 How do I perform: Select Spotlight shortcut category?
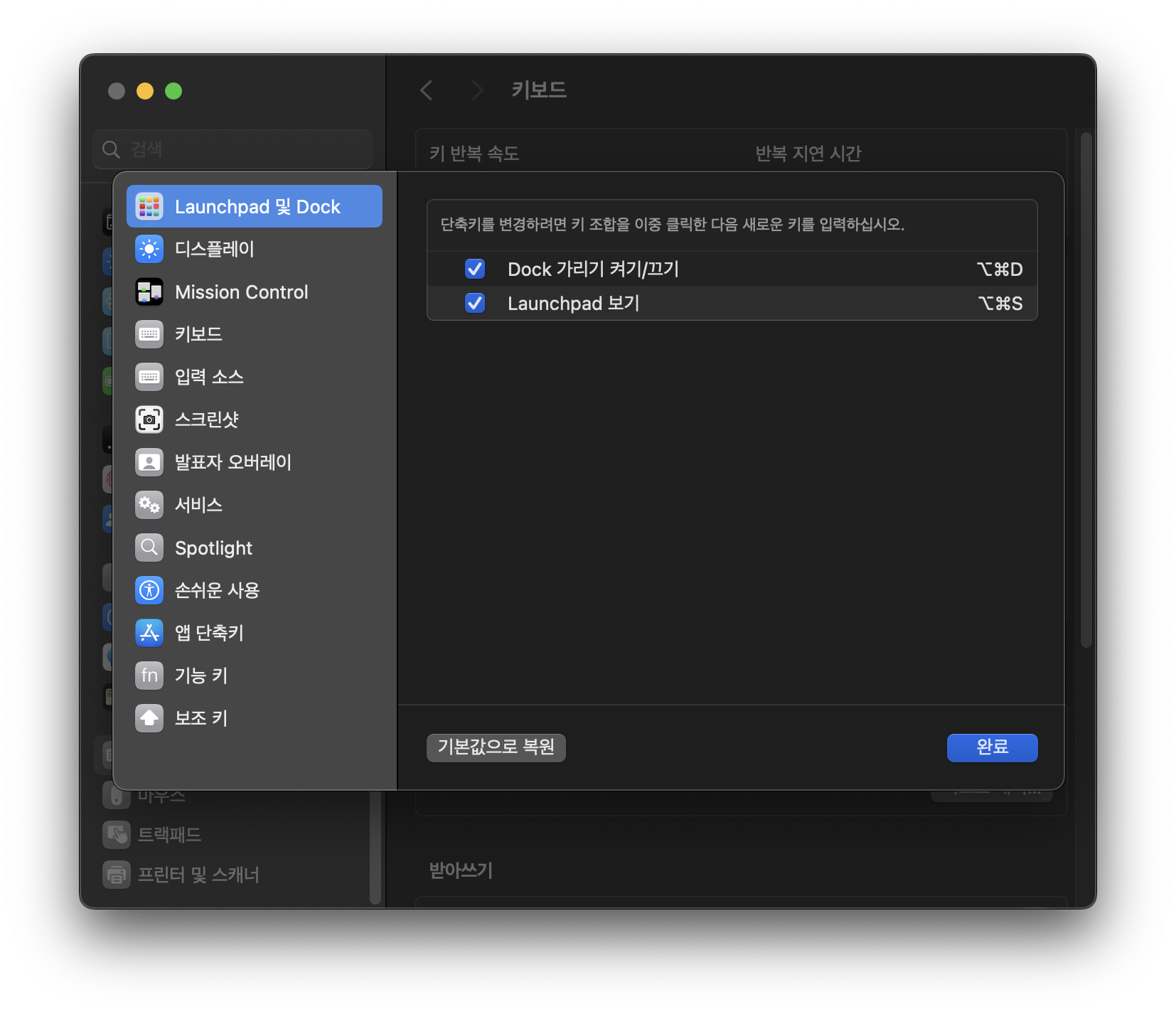click(x=255, y=548)
